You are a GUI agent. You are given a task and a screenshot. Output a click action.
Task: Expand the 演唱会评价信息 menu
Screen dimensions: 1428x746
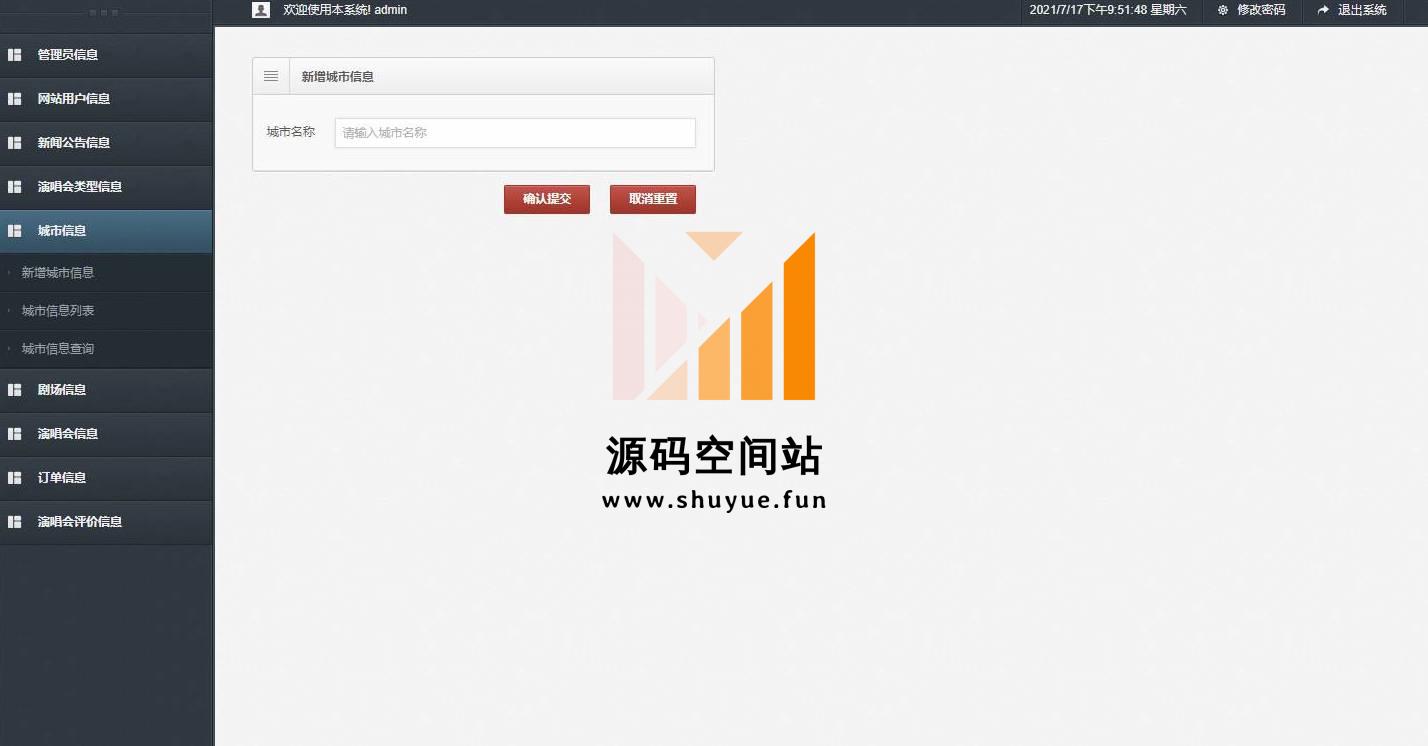106,522
